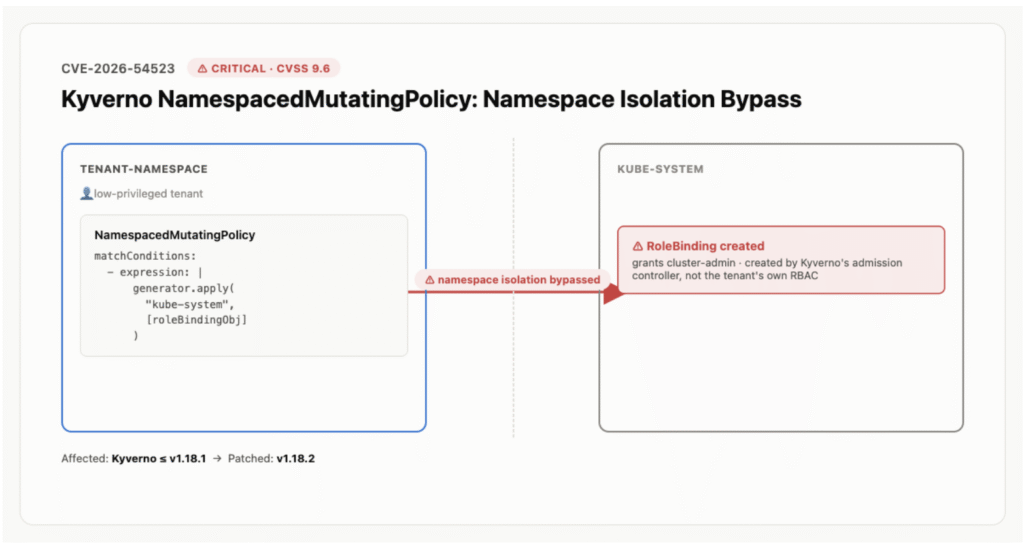Click the CVE-2026-54523 identifier text
The image size is (1024, 543).
pos(118,69)
